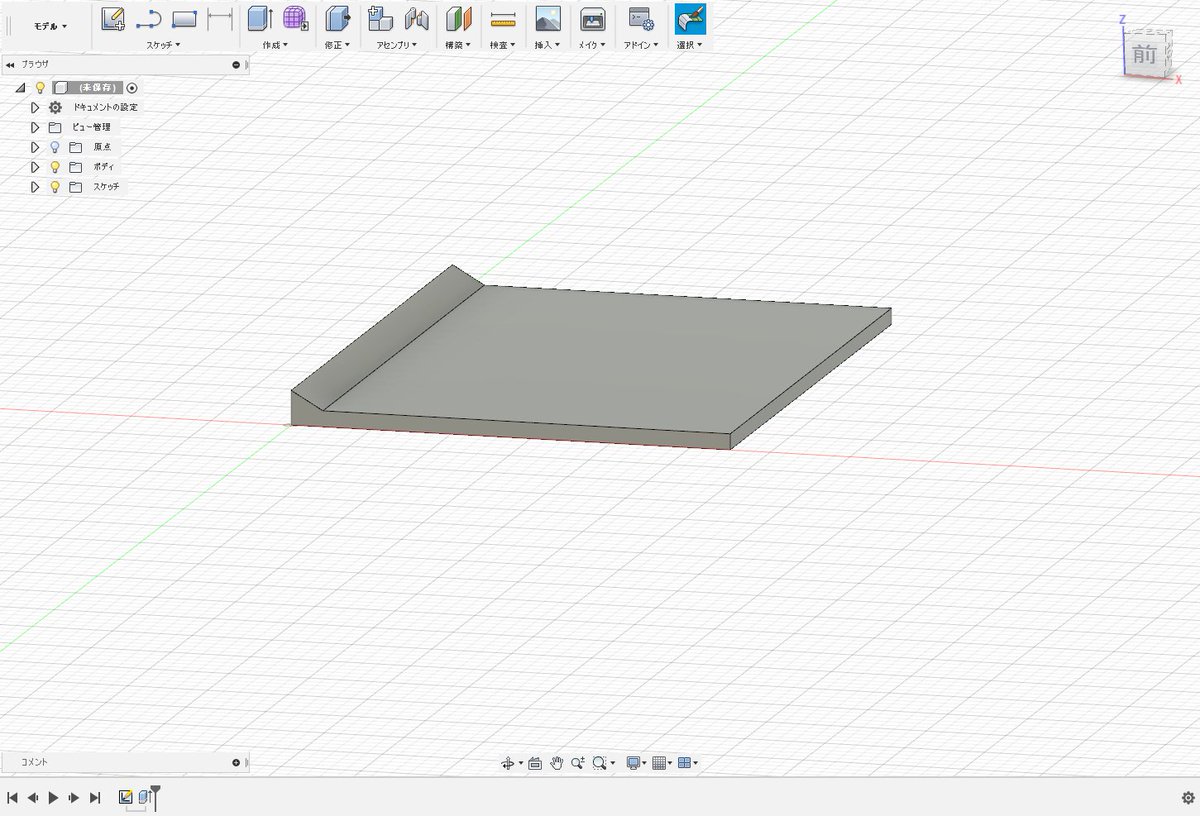Click the Extrude tool icon
This screenshot has width=1200, height=816.
[260, 18]
